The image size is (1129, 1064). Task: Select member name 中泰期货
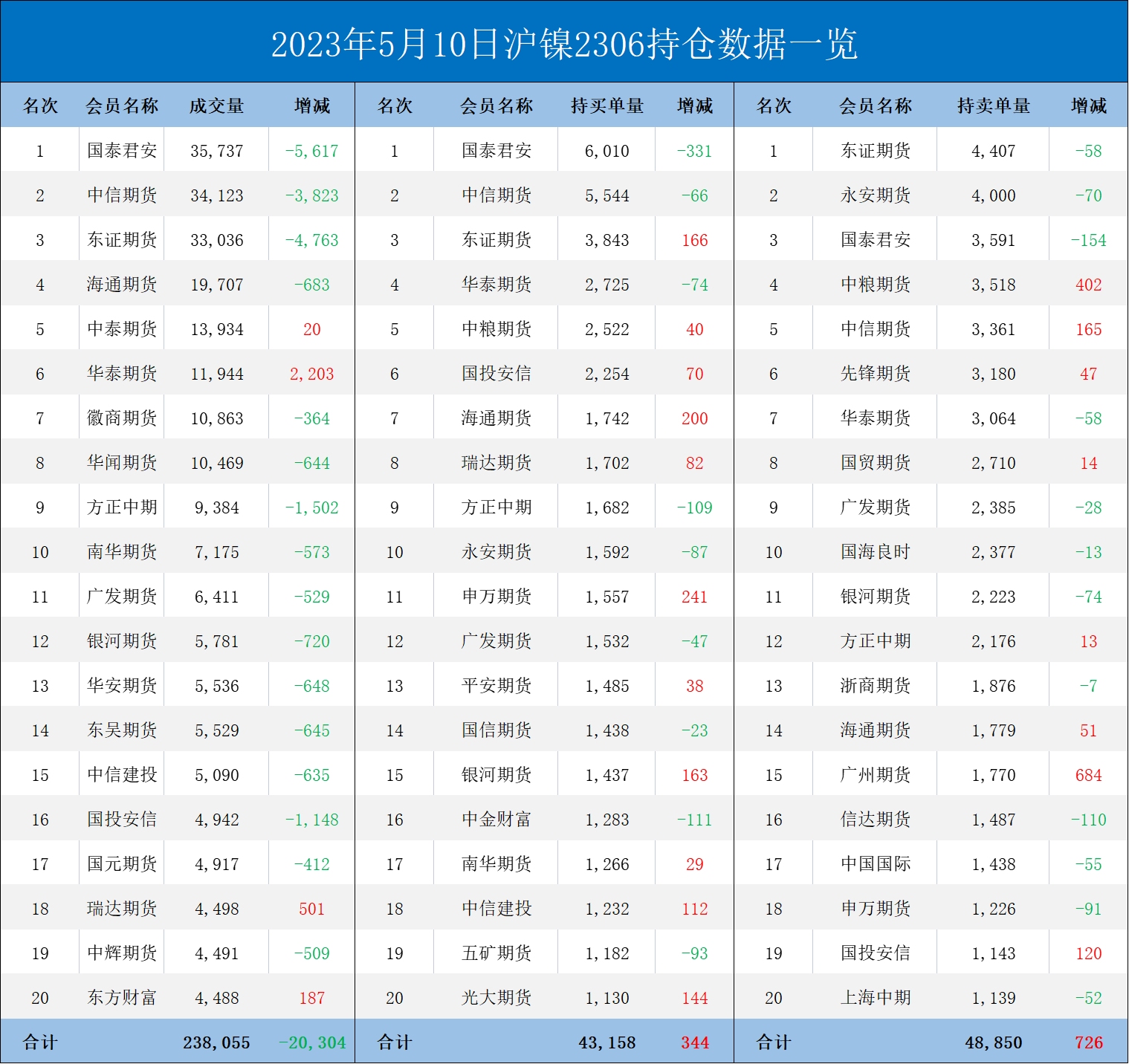pyautogui.click(x=122, y=328)
